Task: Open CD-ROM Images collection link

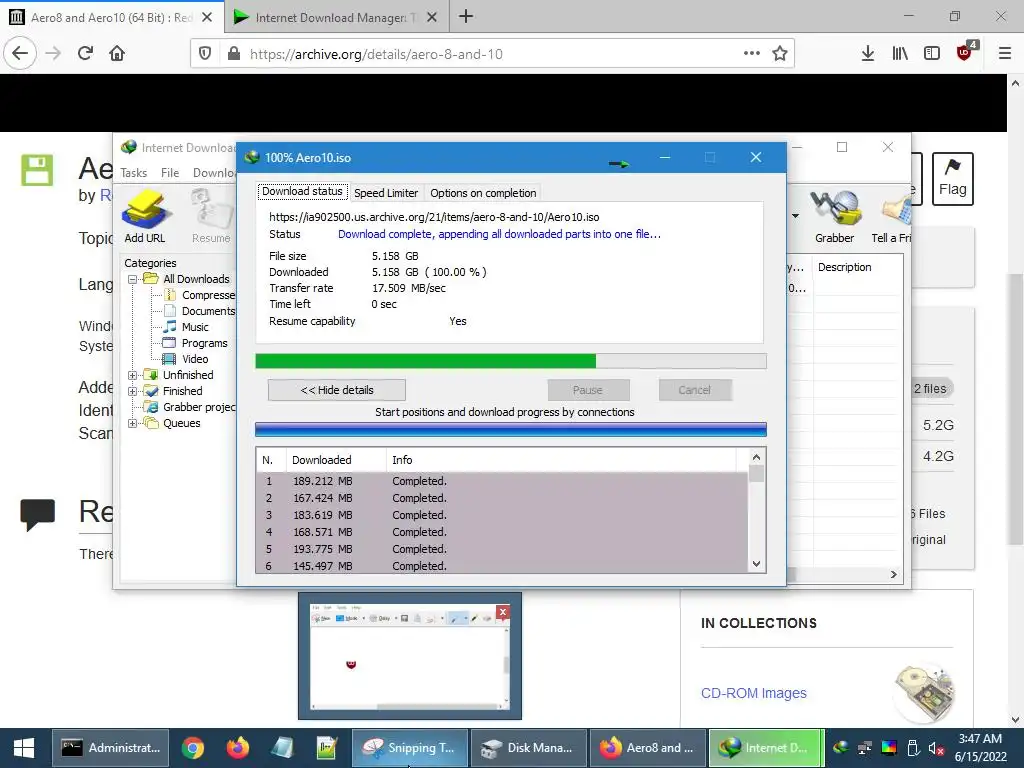Action: point(754,693)
